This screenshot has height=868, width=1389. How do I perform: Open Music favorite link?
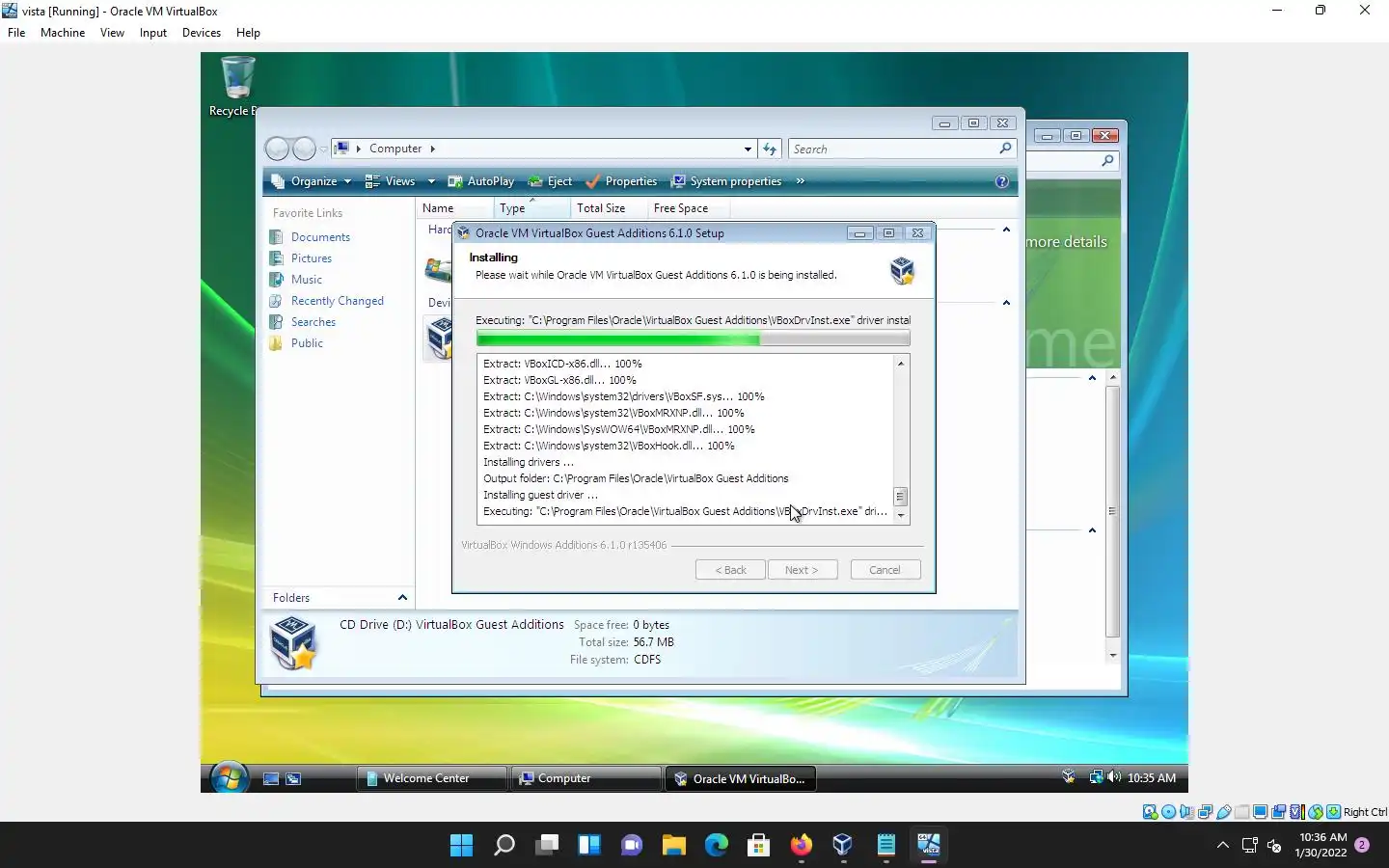306,280
